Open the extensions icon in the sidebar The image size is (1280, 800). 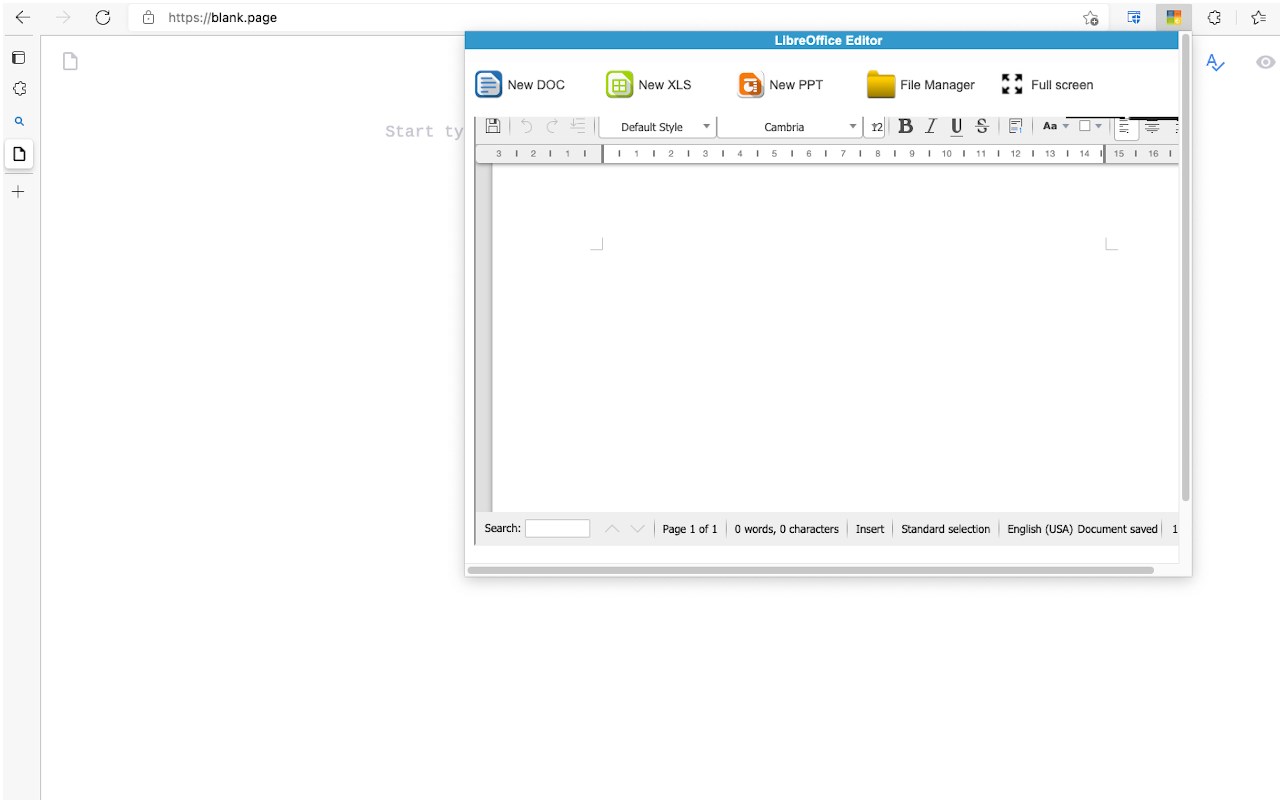pos(18,89)
